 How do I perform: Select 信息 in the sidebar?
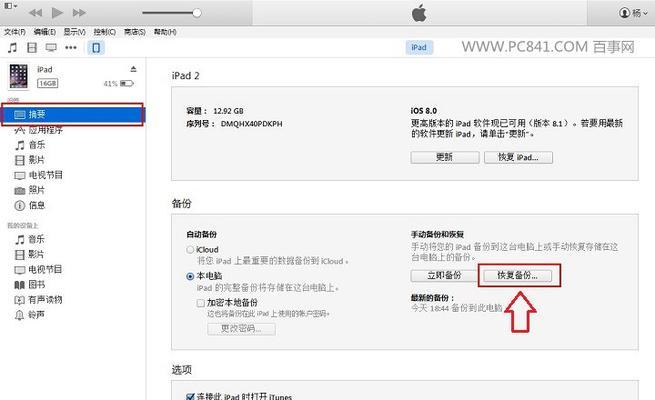coord(37,205)
